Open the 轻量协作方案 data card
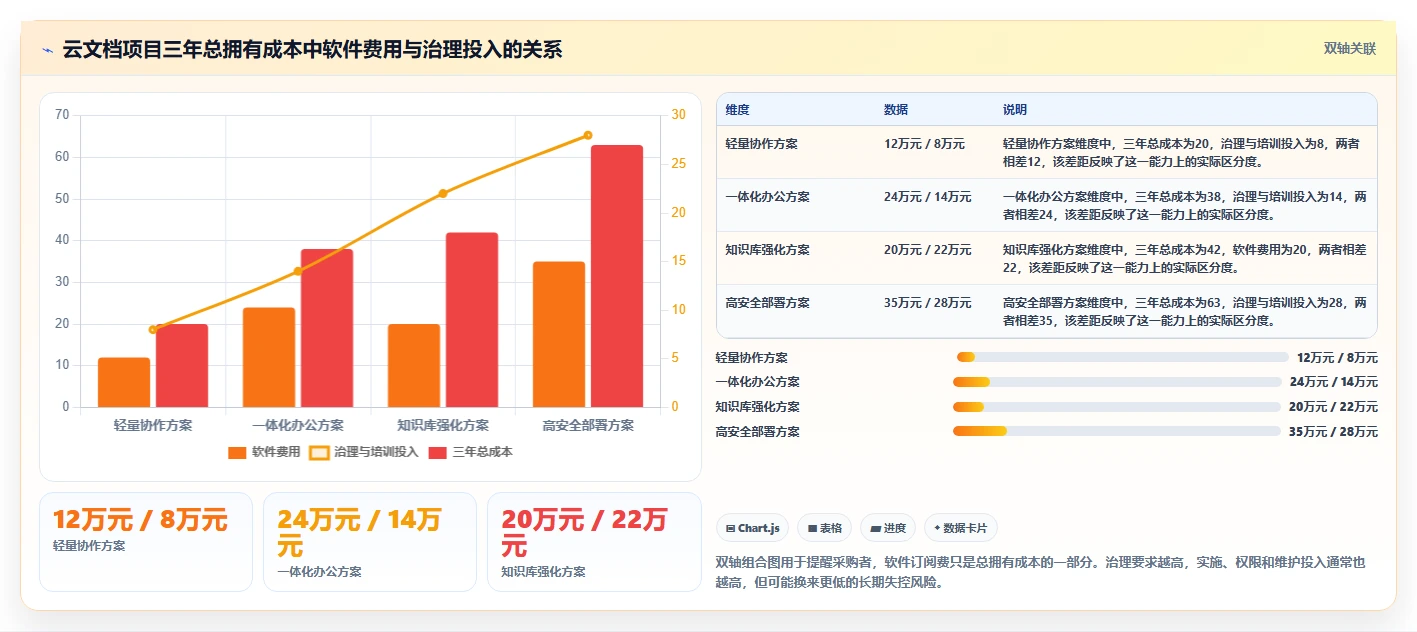Screen dimensions: 1417x632 pos(146,541)
